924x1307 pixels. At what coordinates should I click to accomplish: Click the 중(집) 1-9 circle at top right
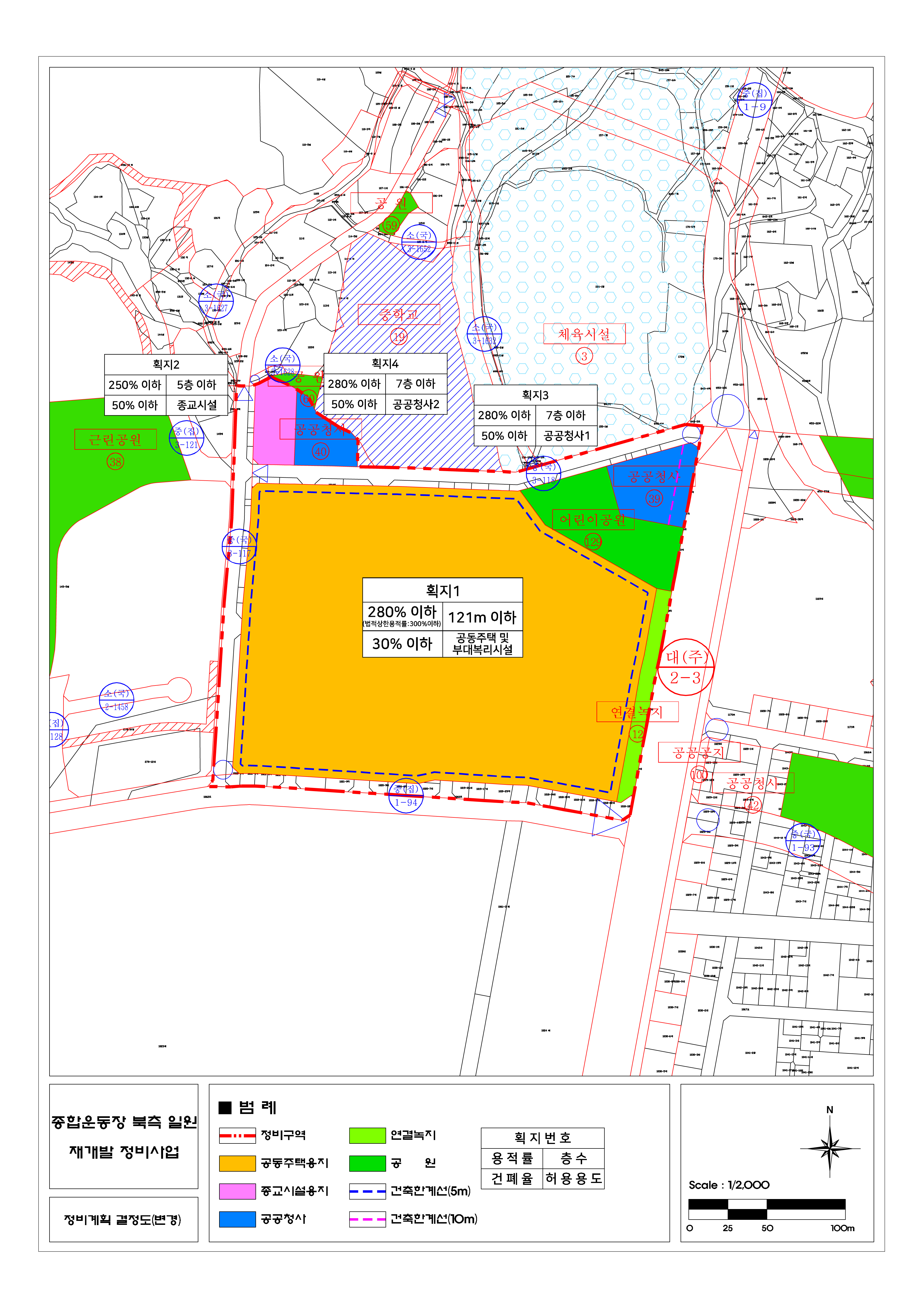click(x=754, y=100)
